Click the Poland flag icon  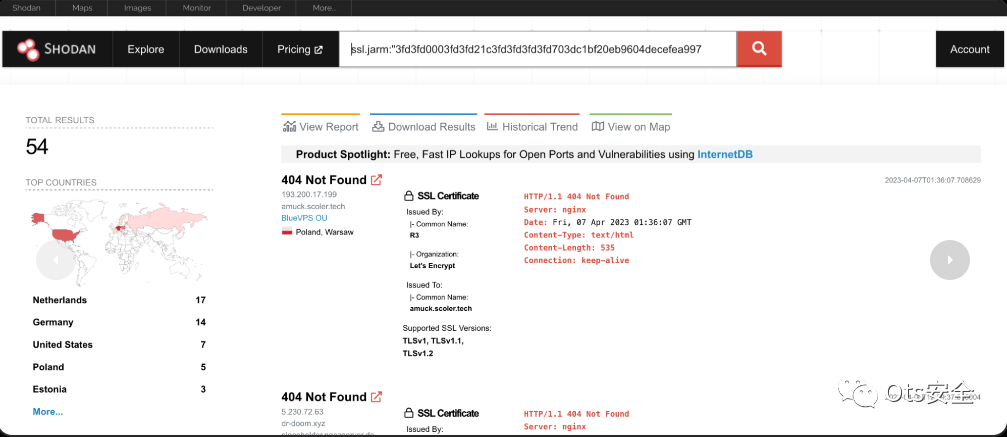tap(287, 232)
